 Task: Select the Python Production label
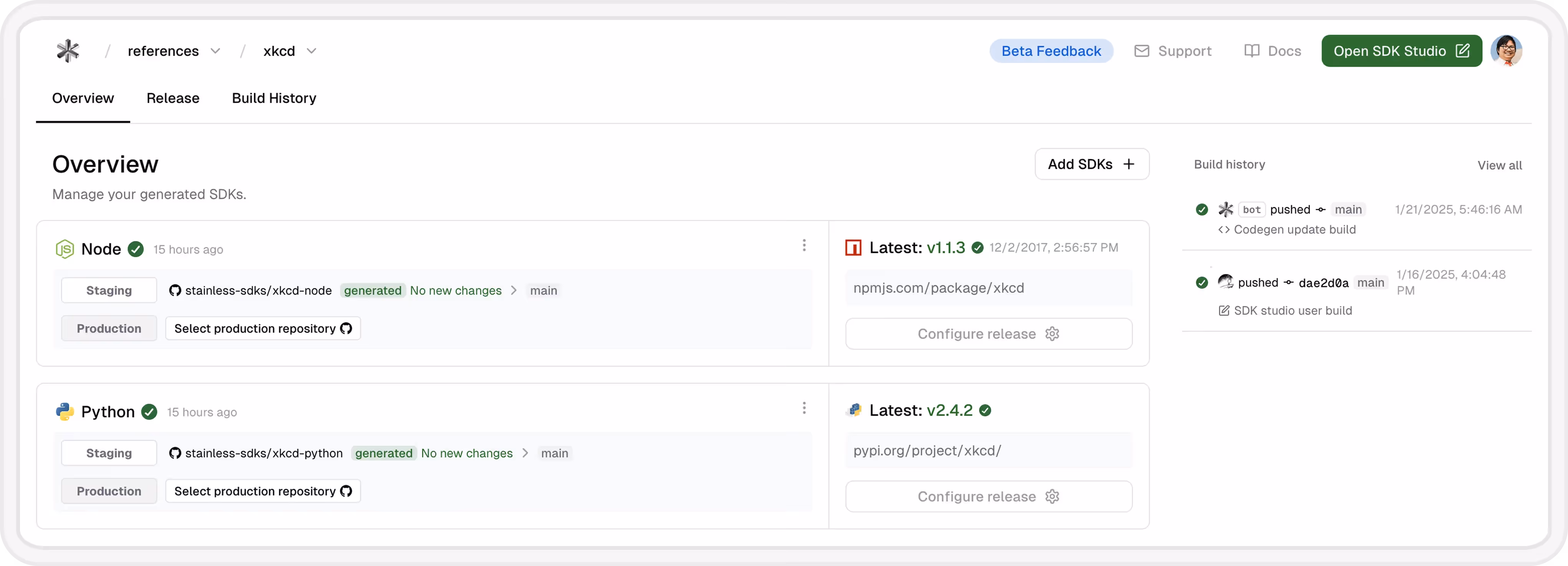pos(109,492)
